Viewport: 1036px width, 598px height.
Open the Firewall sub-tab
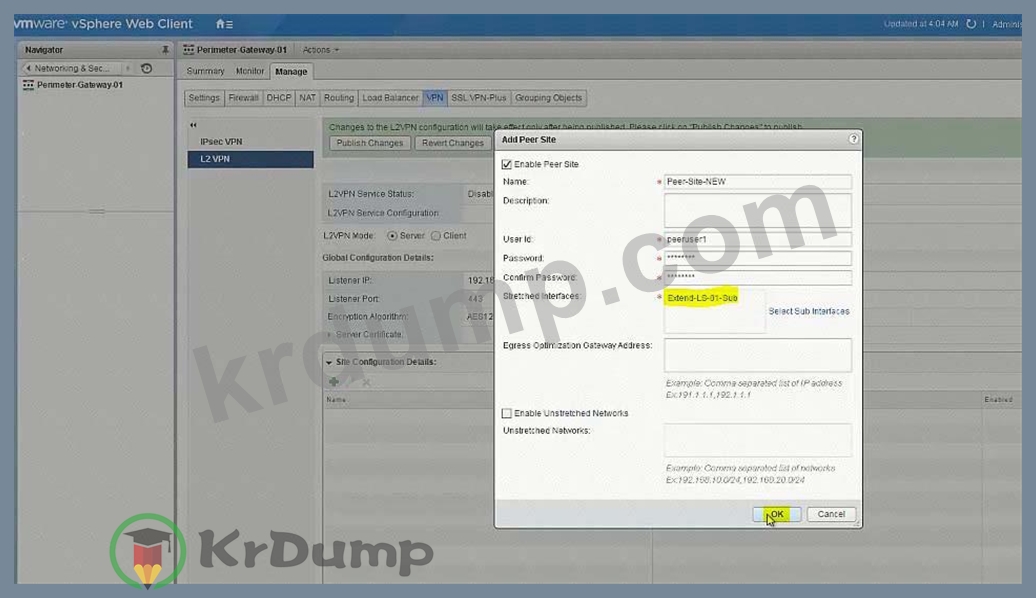(243, 98)
